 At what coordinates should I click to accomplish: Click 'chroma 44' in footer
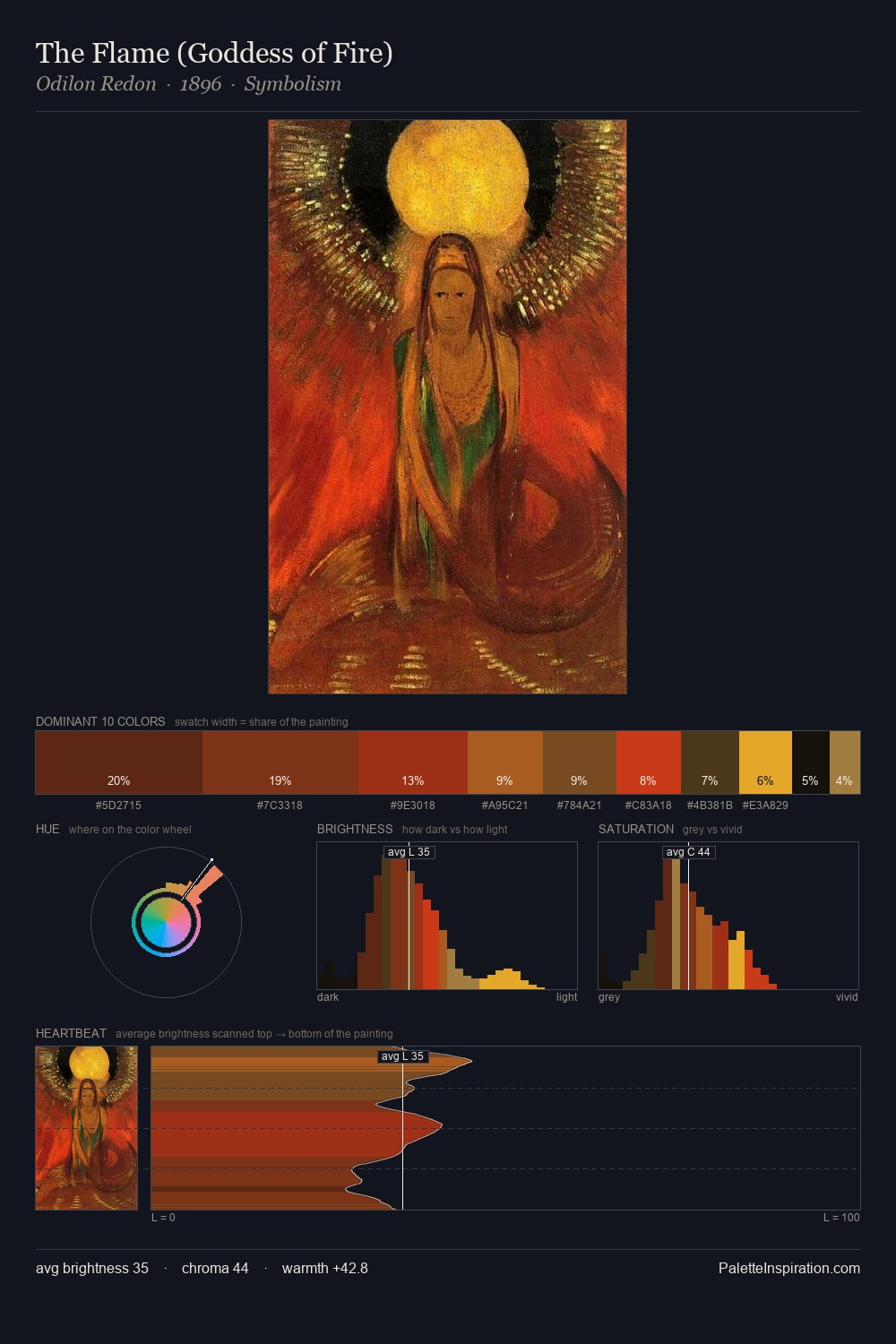215,1268
